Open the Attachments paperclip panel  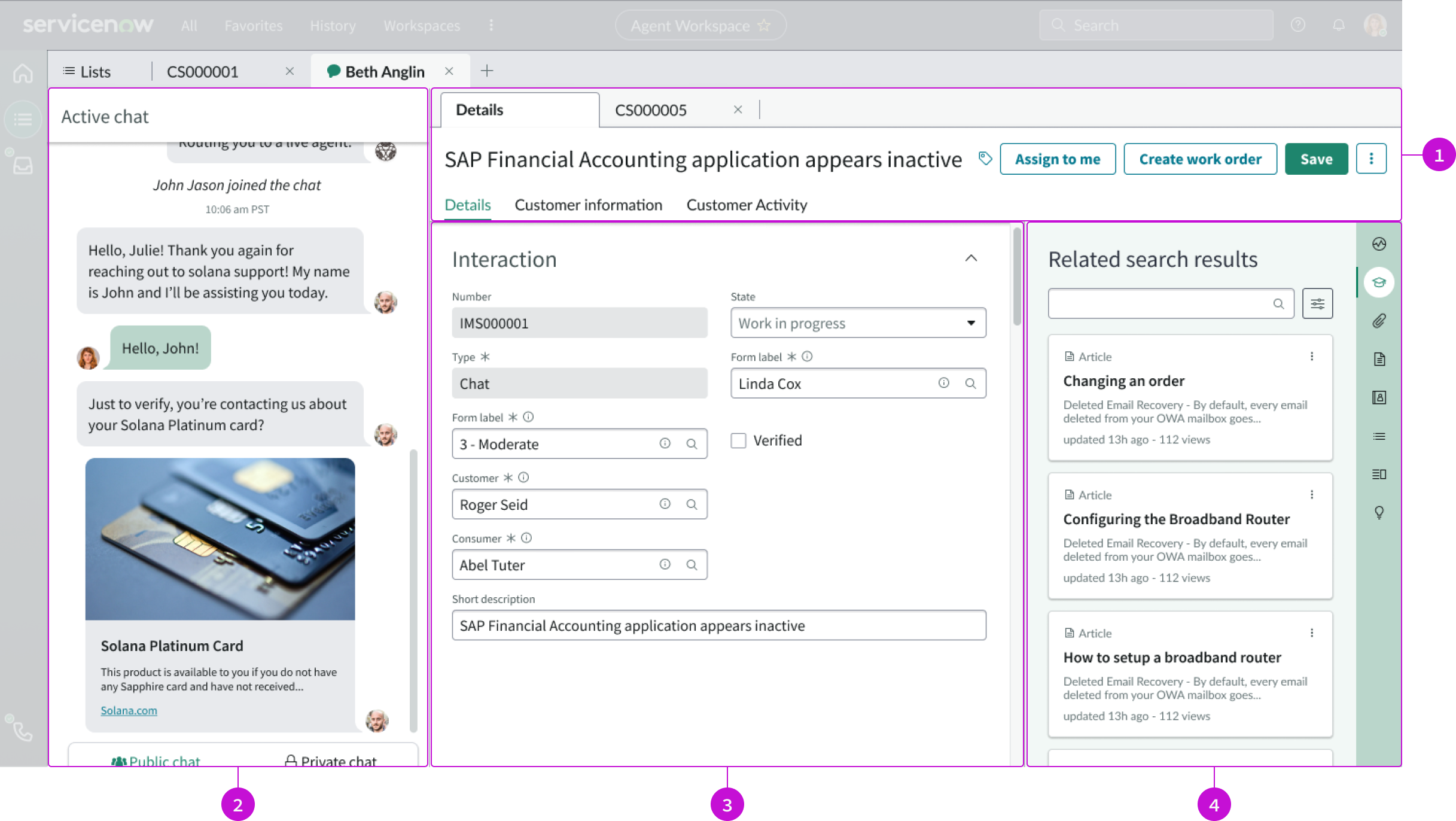click(x=1379, y=321)
